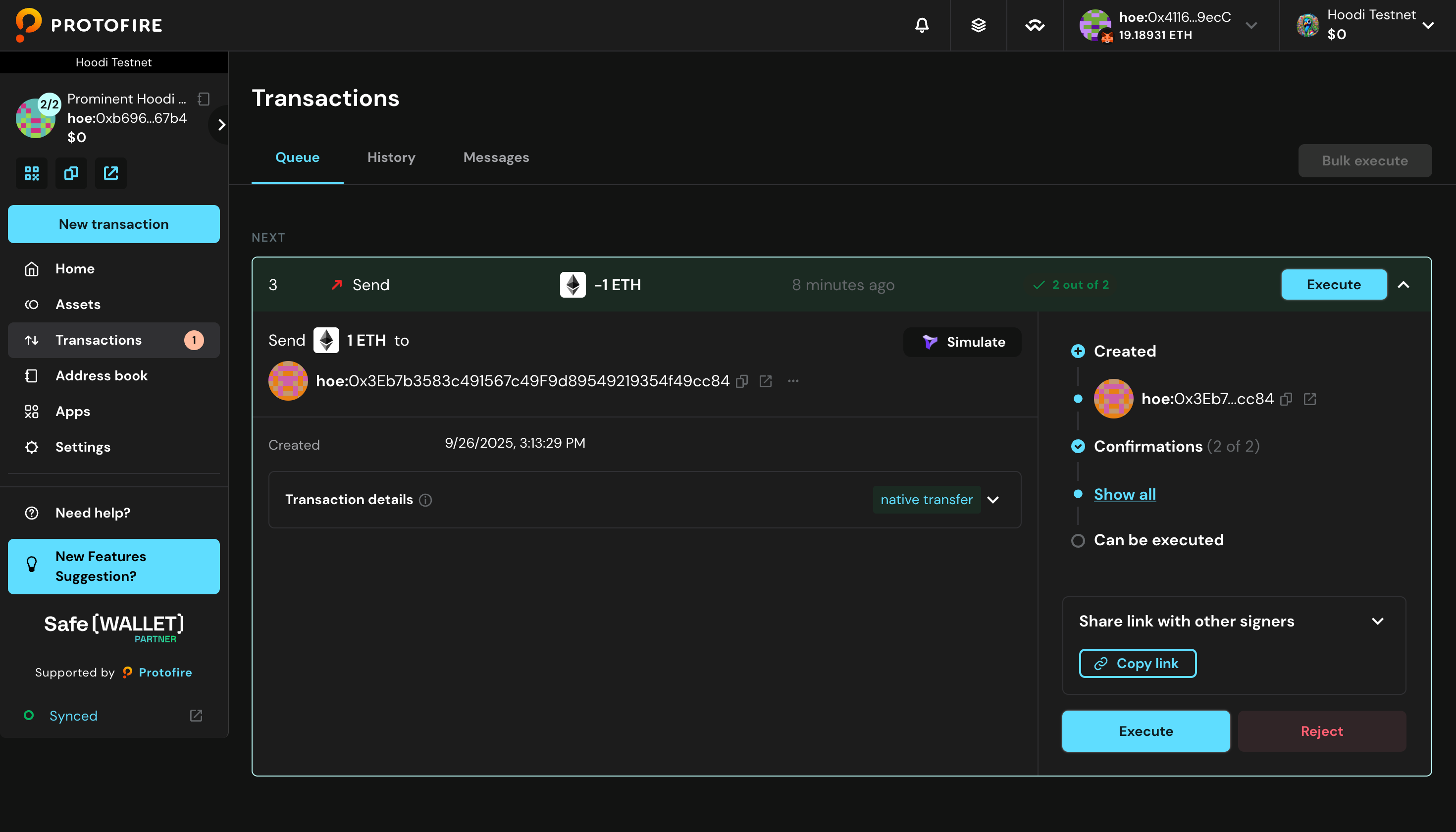1456x832 pixels.
Task: Switch to the History tab
Action: coord(391,157)
